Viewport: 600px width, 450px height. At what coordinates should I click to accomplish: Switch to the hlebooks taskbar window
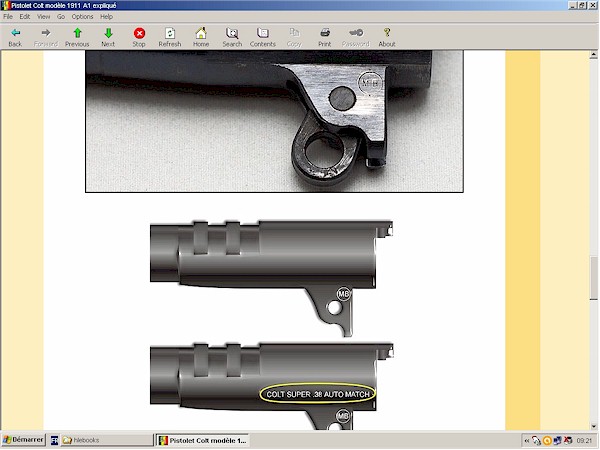(x=107, y=440)
